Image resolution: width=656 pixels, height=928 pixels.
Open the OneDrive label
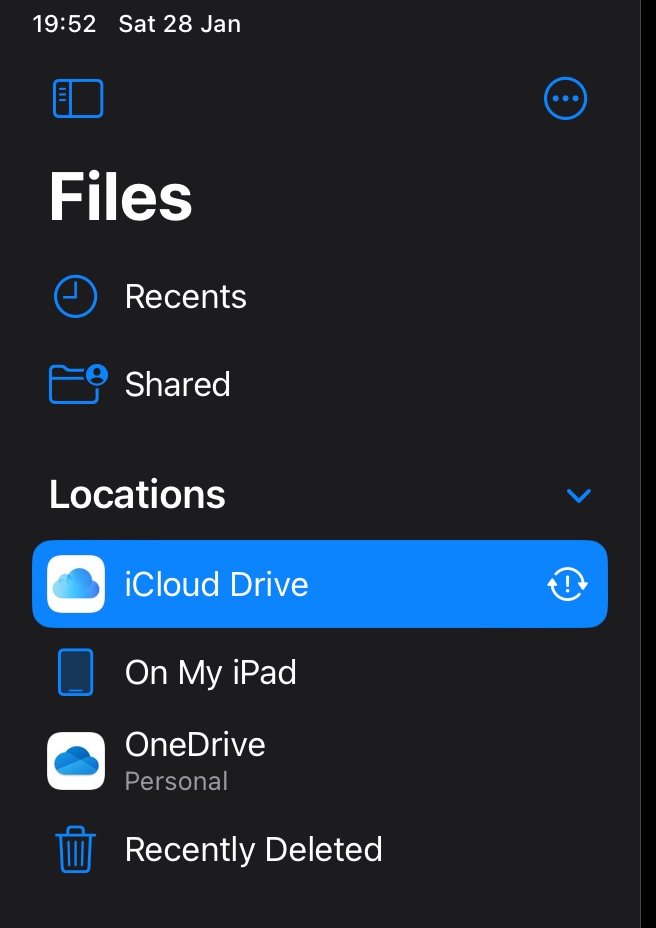195,745
